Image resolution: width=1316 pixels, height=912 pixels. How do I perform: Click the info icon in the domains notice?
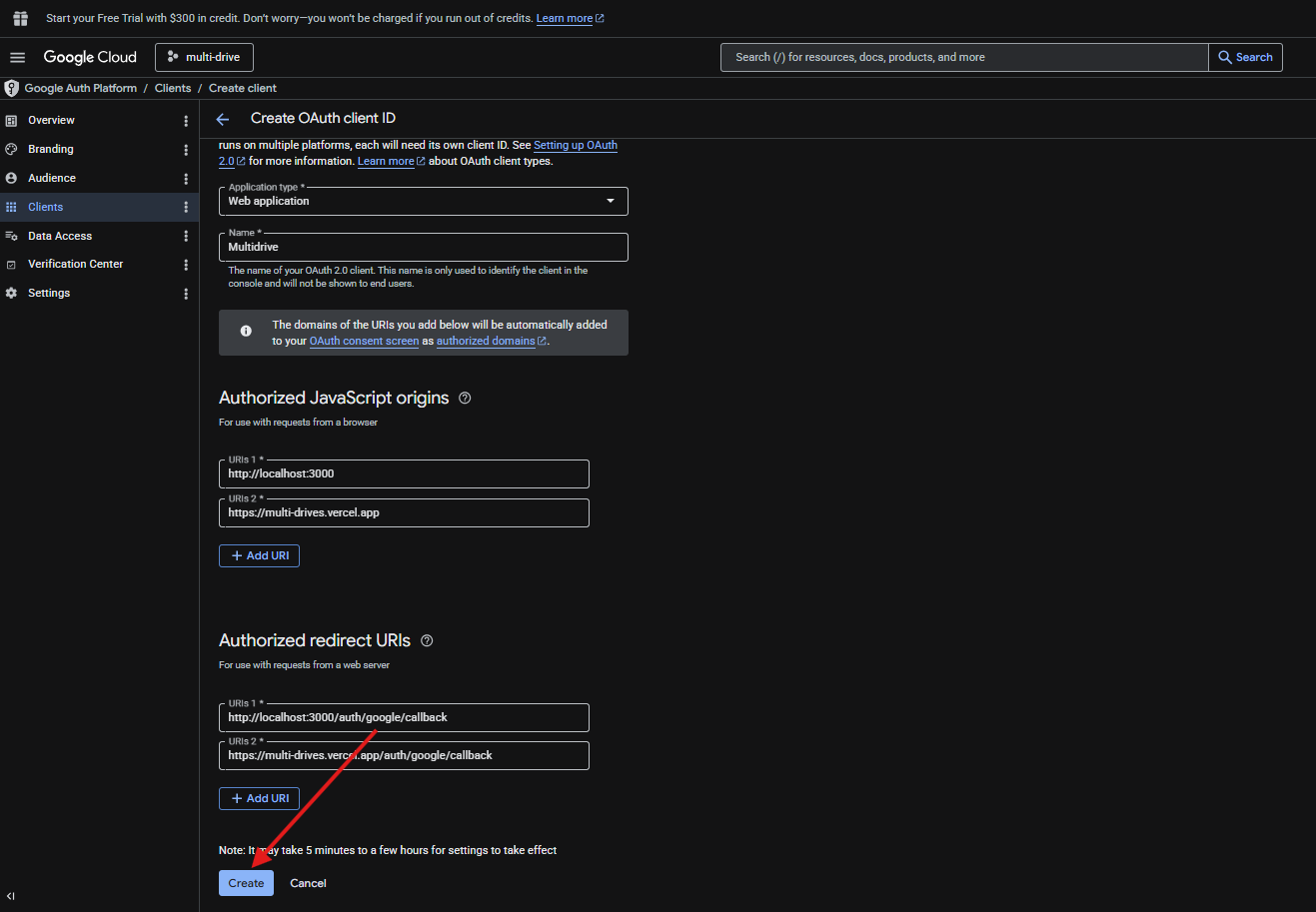click(246, 331)
